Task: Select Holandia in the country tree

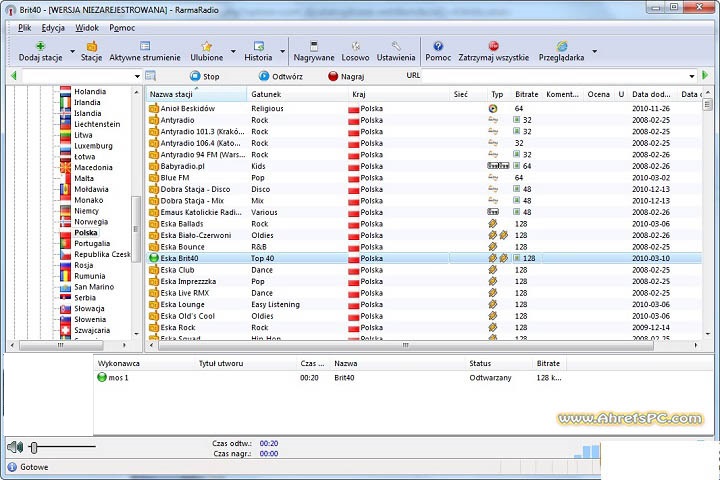Action: click(90, 91)
